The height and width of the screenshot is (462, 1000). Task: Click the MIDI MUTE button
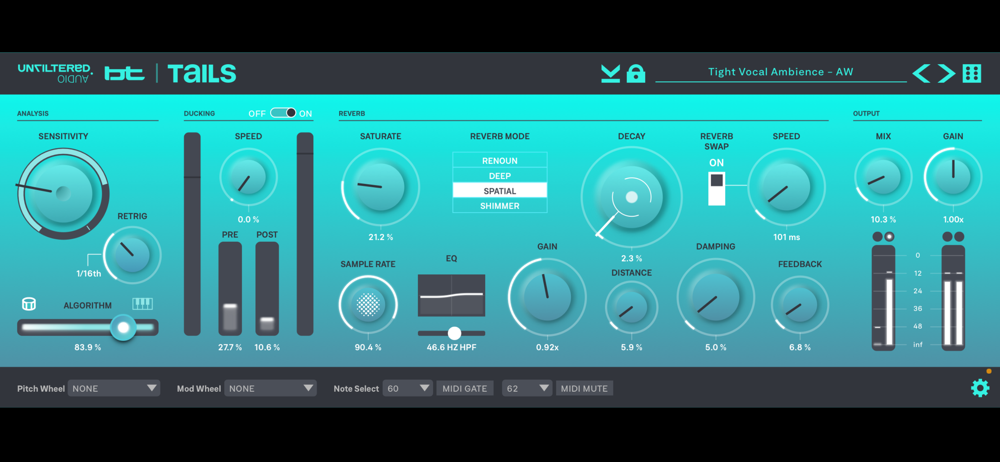tap(585, 388)
